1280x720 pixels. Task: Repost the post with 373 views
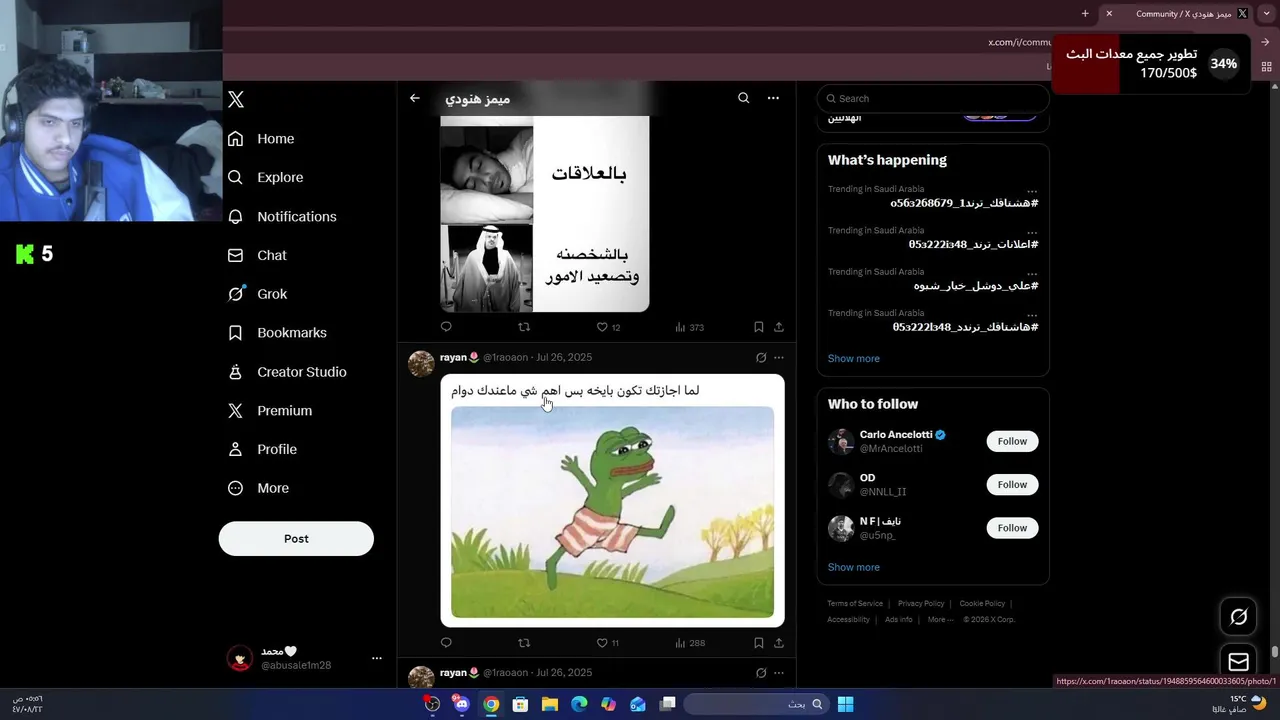[x=524, y=327]
